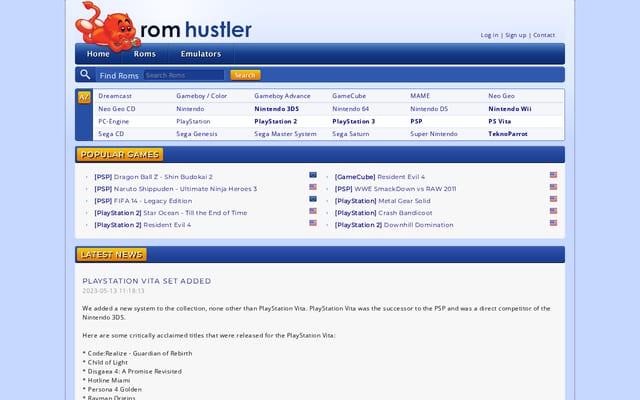Click the flag icon beside Naruto Shippuden Ultimate Ninja Heroes 3
Viewport: 640px width, 400px height.
[313, 187]
